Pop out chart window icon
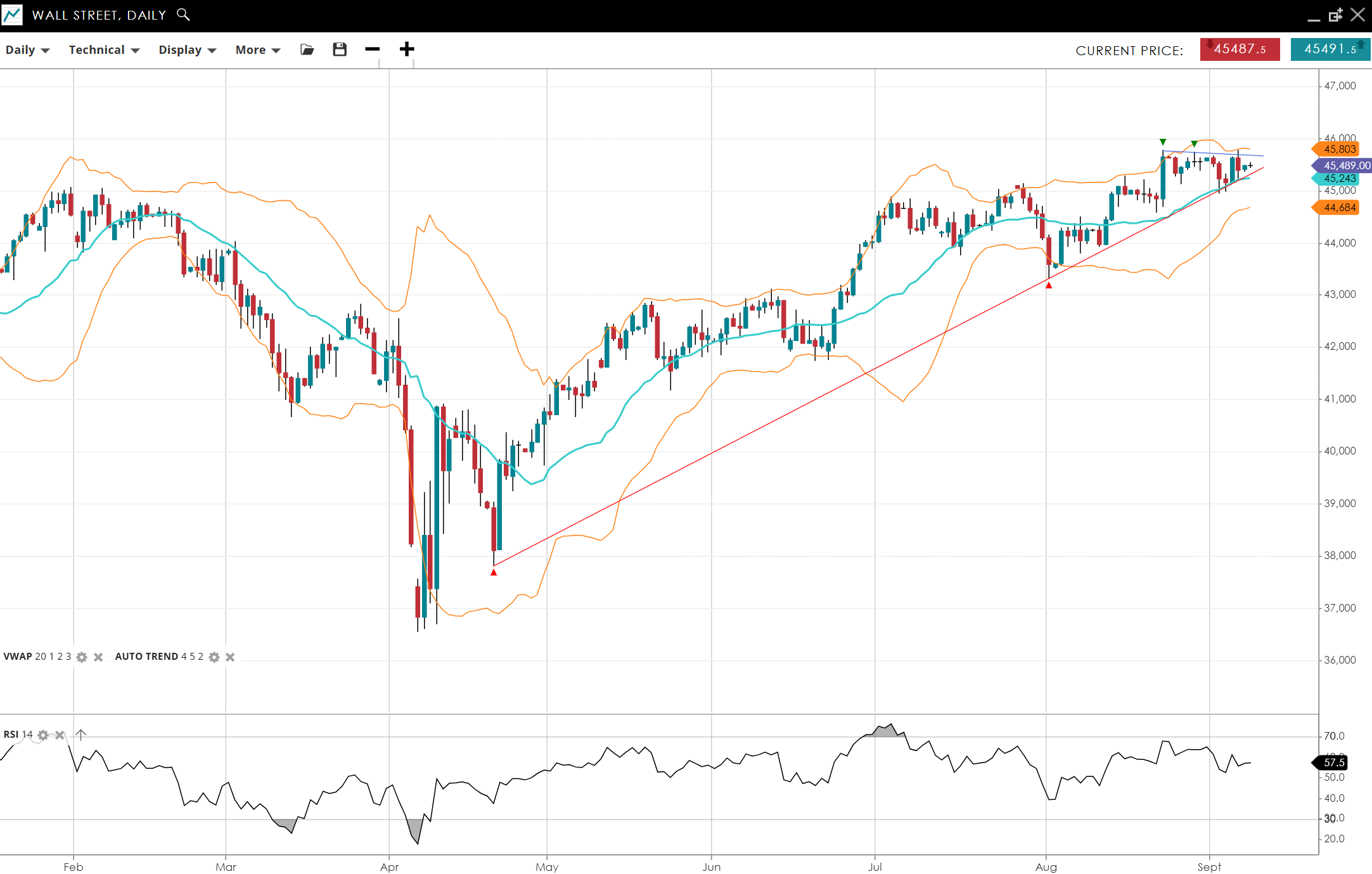Viewport: 1372px width, 874px height. click(1335, 15)
